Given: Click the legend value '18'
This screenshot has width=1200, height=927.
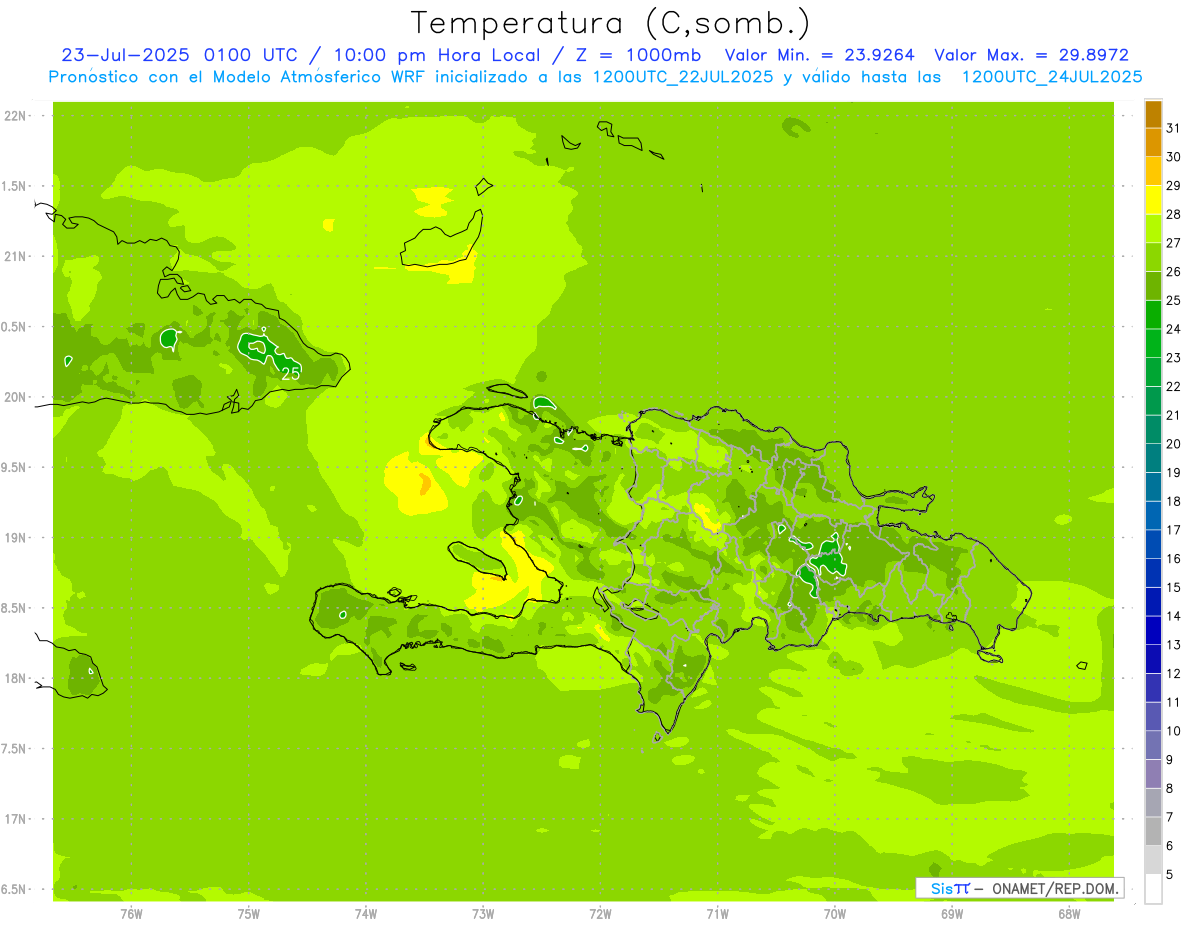Looking at the screenshot, I should point(1173,501).
